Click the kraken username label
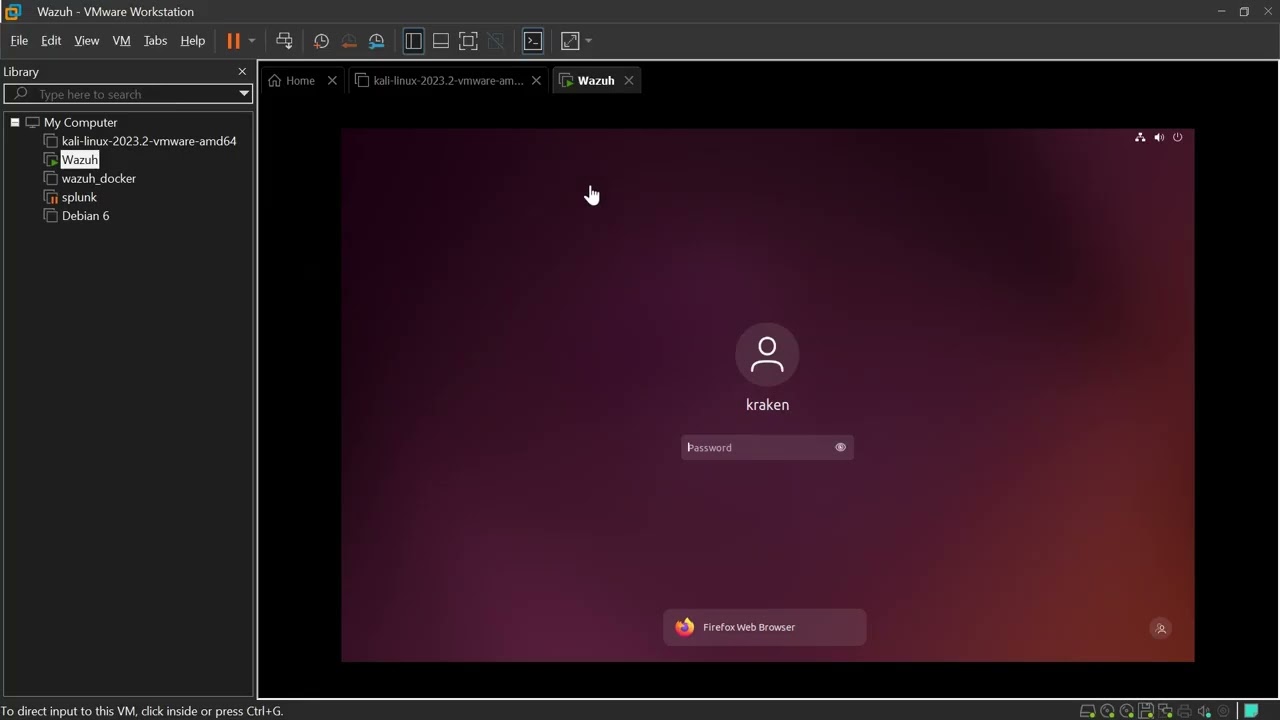Screen dimensions: 1280x720 767,405
